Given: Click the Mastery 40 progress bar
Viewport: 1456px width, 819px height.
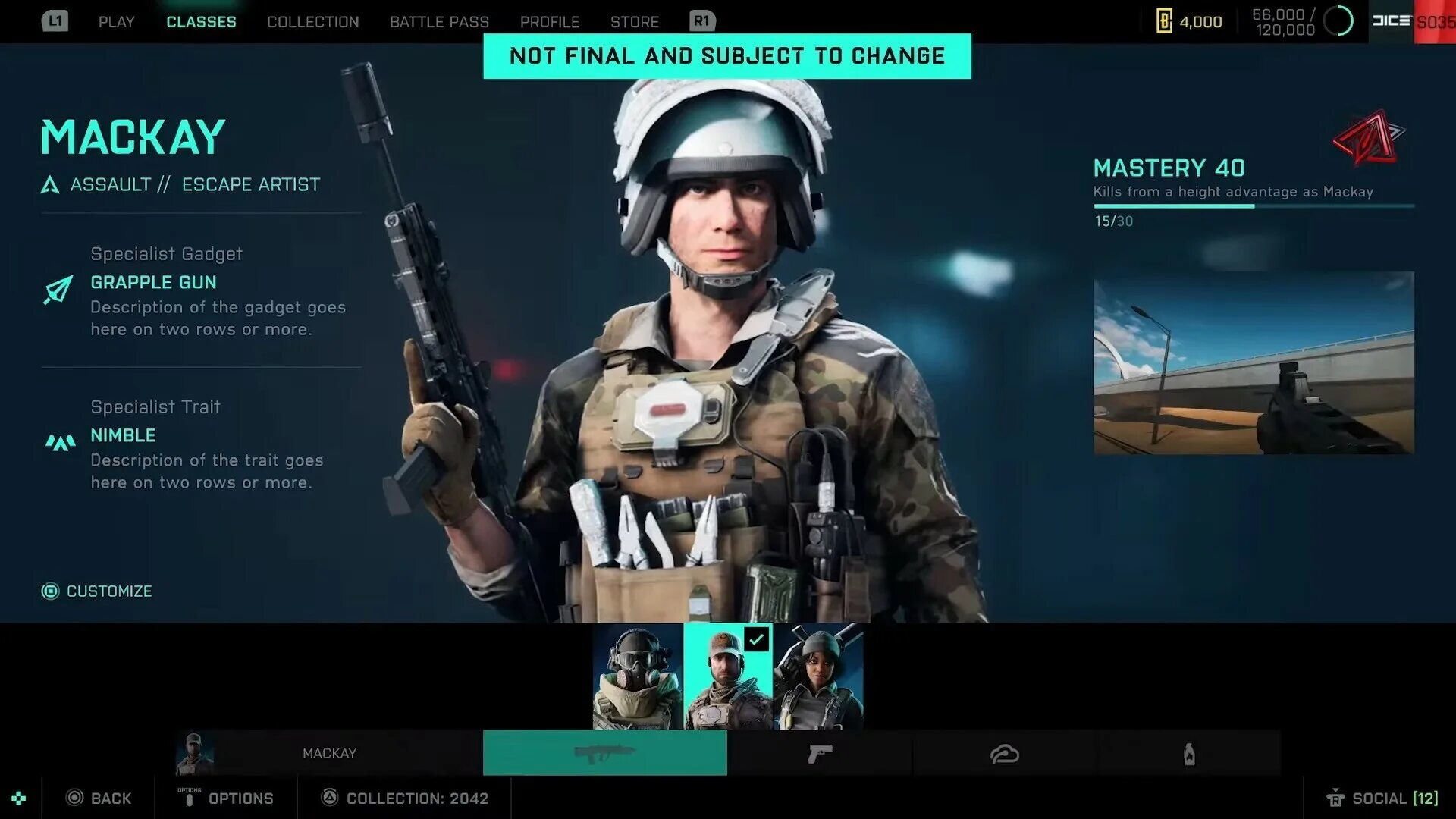Looking at the screenshot, I should tap(1253, 206).
